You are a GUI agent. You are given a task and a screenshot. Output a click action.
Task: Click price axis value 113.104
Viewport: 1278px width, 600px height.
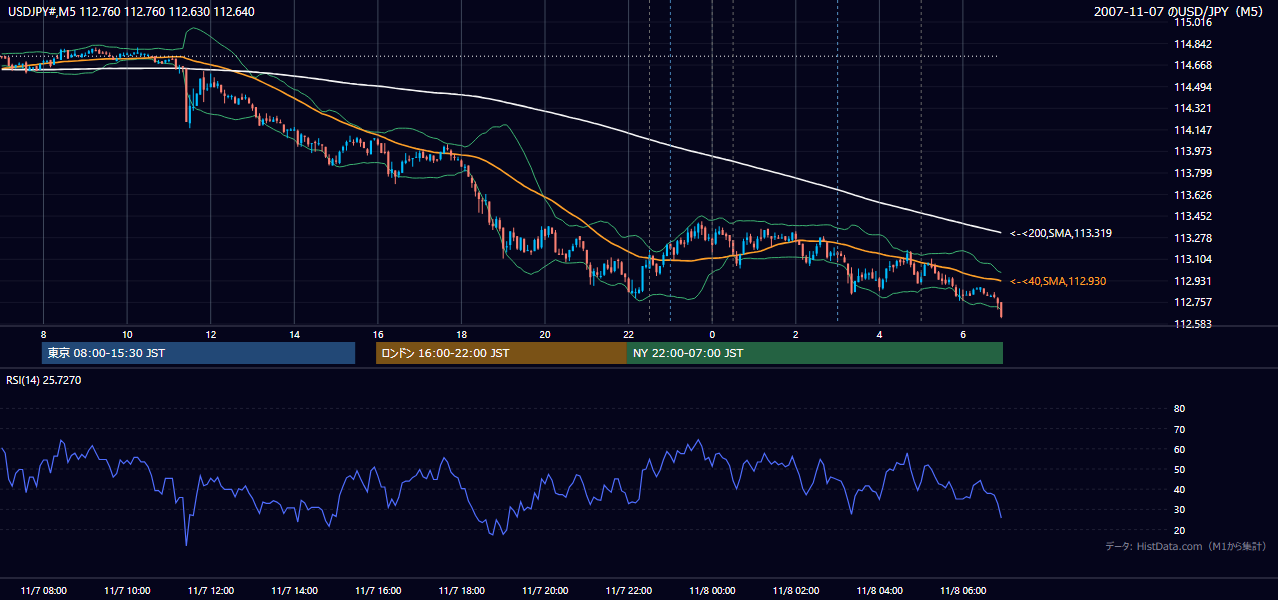[x=1193, y=259]
